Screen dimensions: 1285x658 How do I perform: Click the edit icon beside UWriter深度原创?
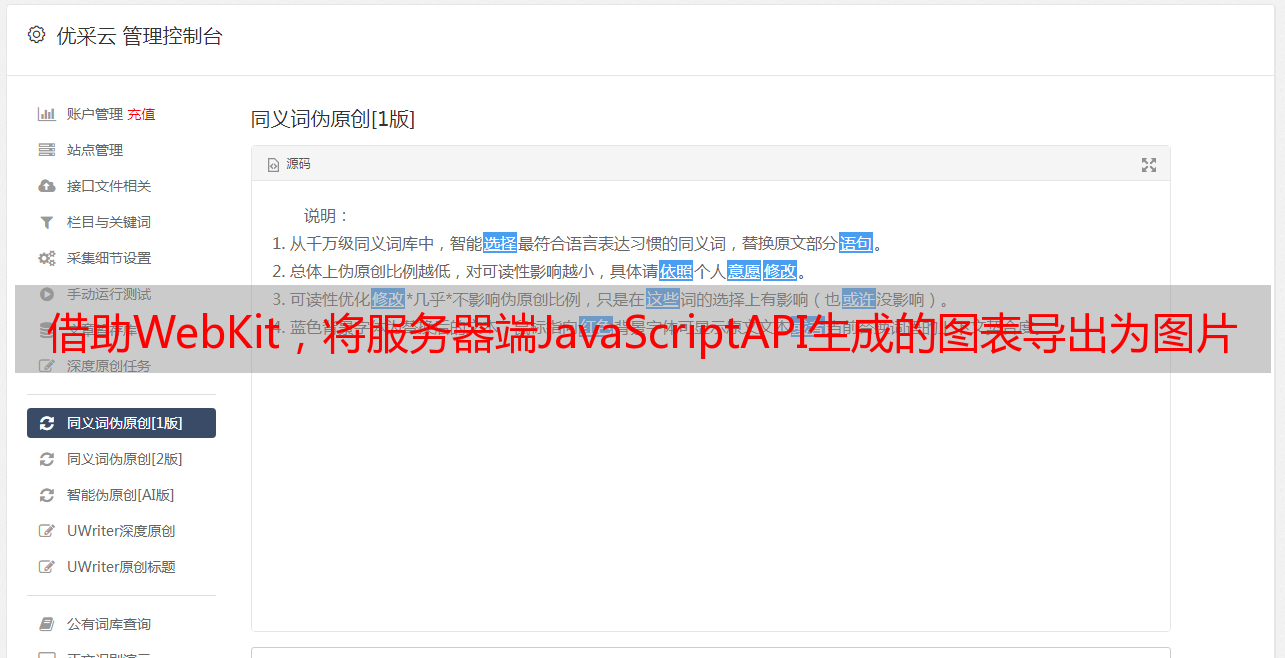coord(46,531)
